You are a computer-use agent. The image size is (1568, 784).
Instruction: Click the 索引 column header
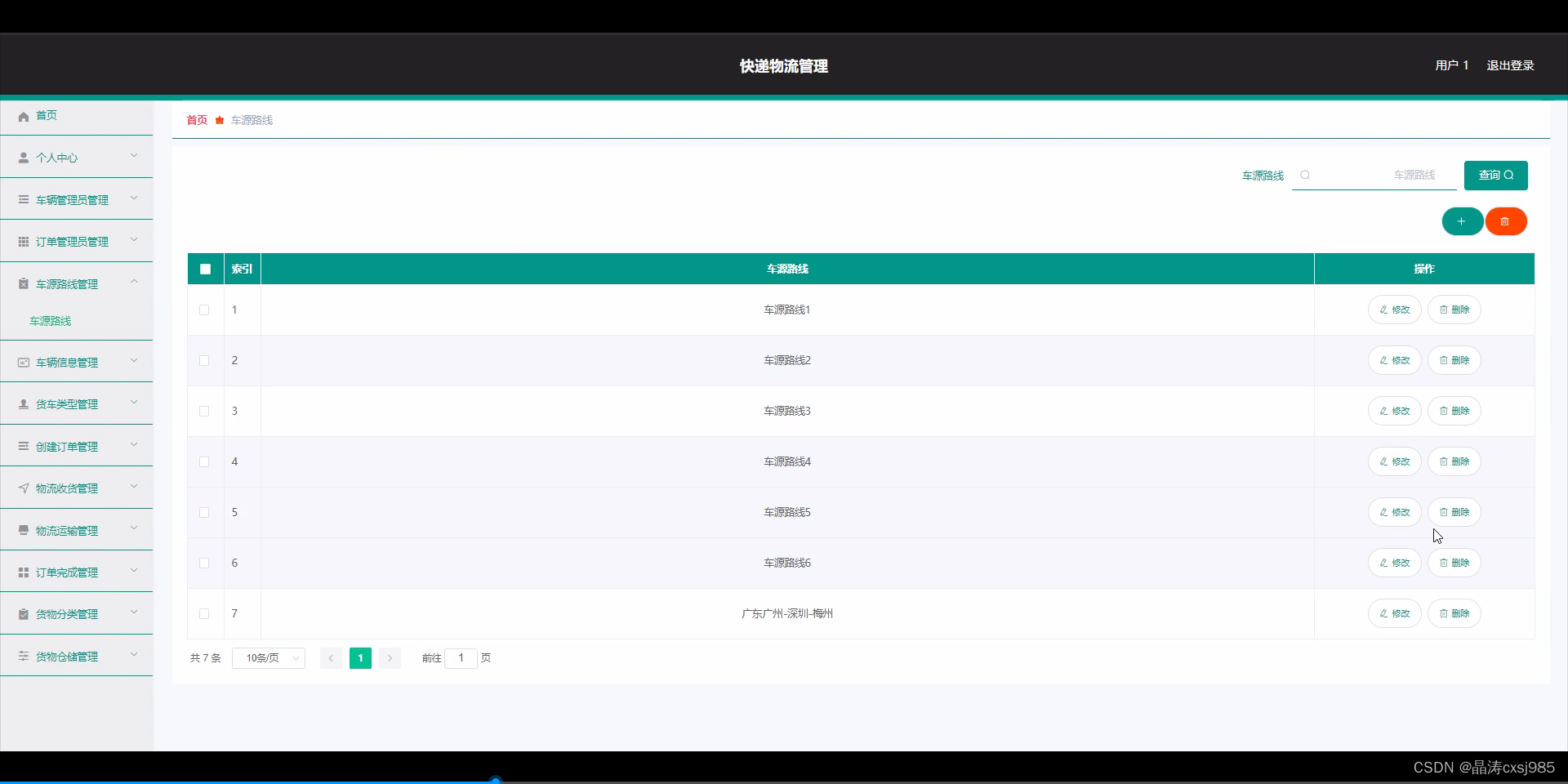pos(243,269)
